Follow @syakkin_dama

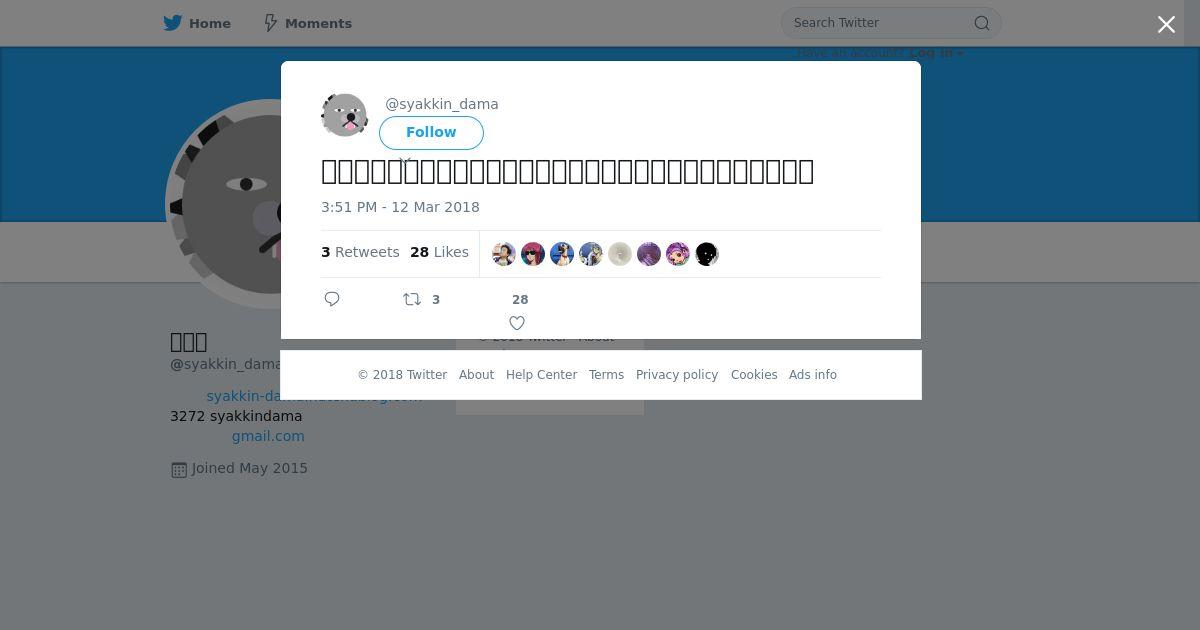(x=431, y=133)
